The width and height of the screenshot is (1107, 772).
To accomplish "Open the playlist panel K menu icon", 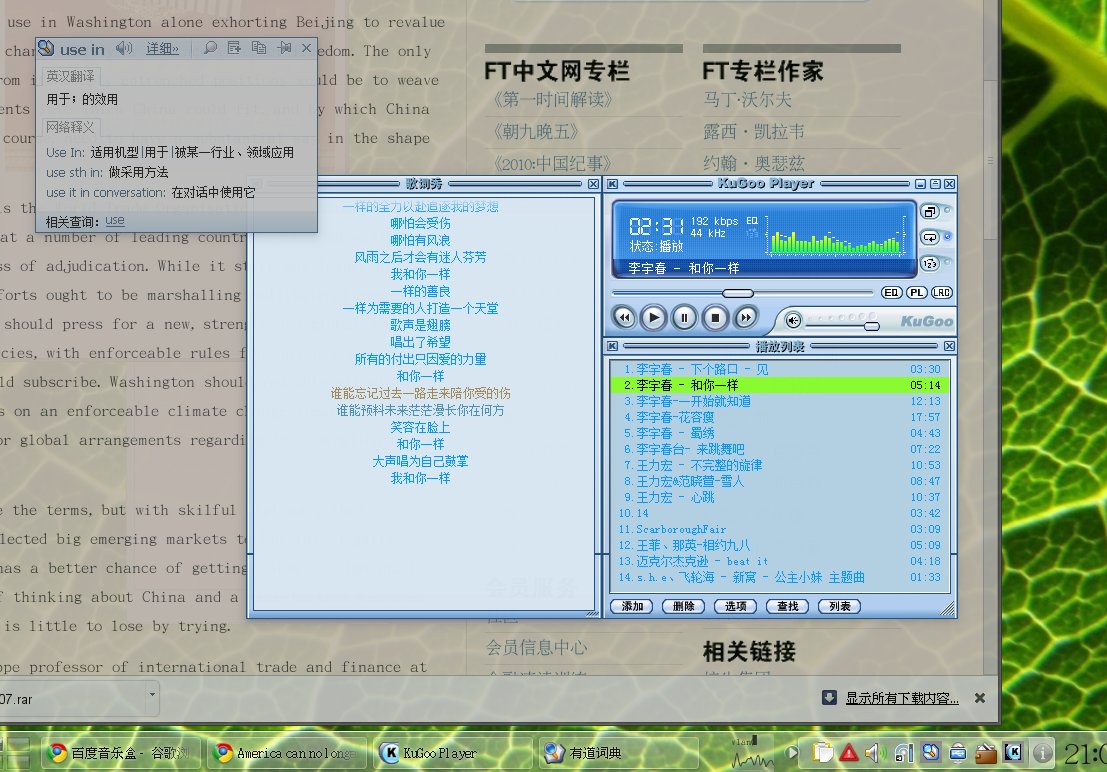I will 612,346.
